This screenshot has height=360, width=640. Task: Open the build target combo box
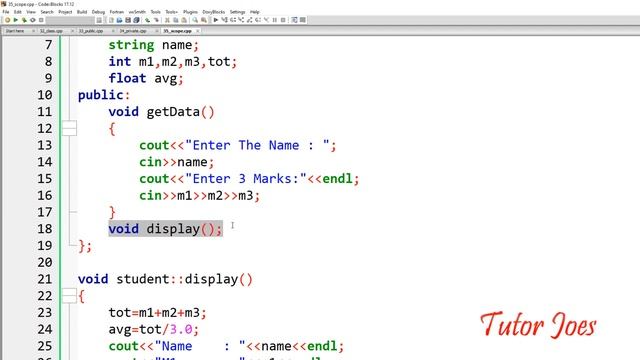pyautogui.click(x=70, y=20)
